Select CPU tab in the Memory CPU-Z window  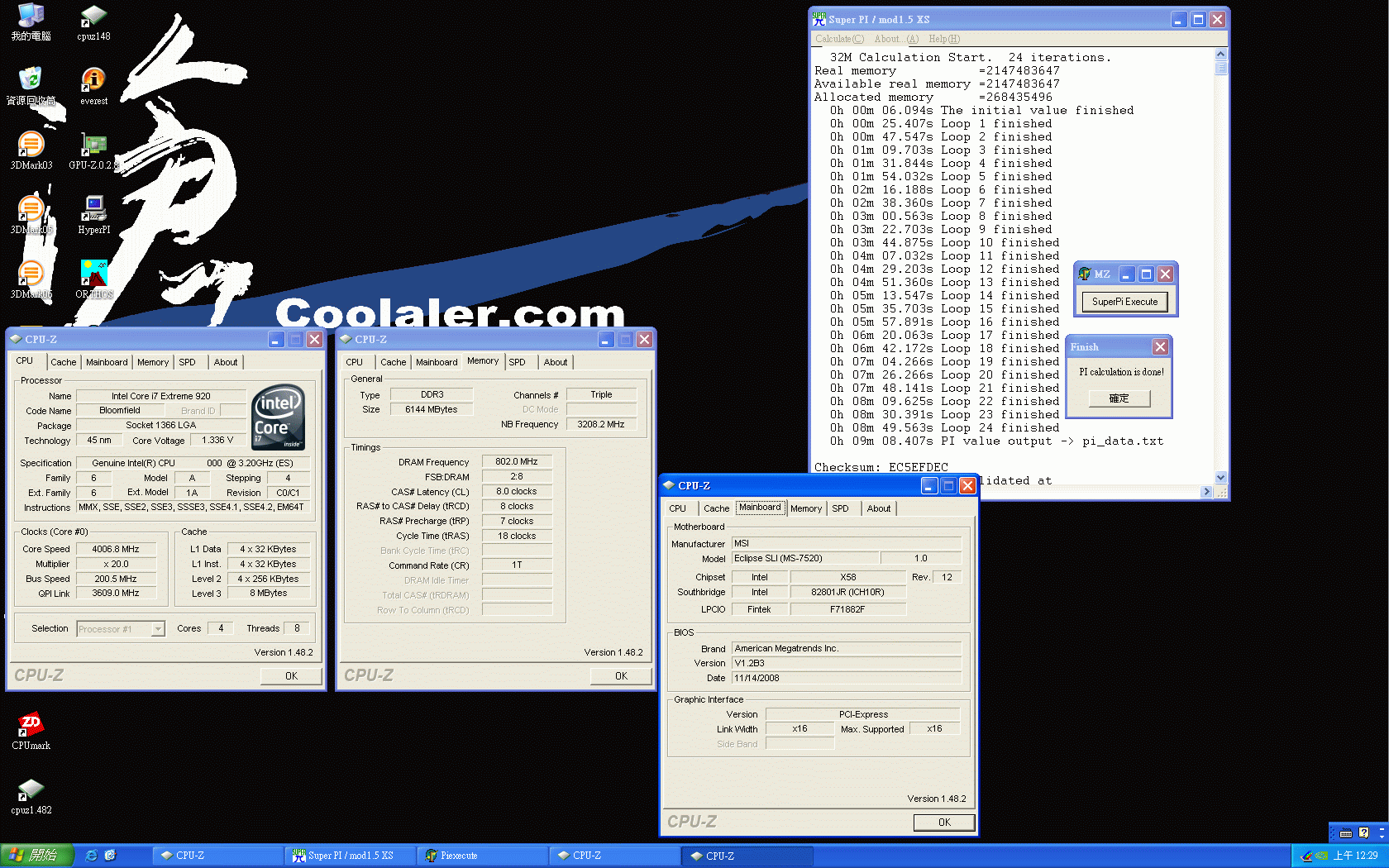coord(354,362)
